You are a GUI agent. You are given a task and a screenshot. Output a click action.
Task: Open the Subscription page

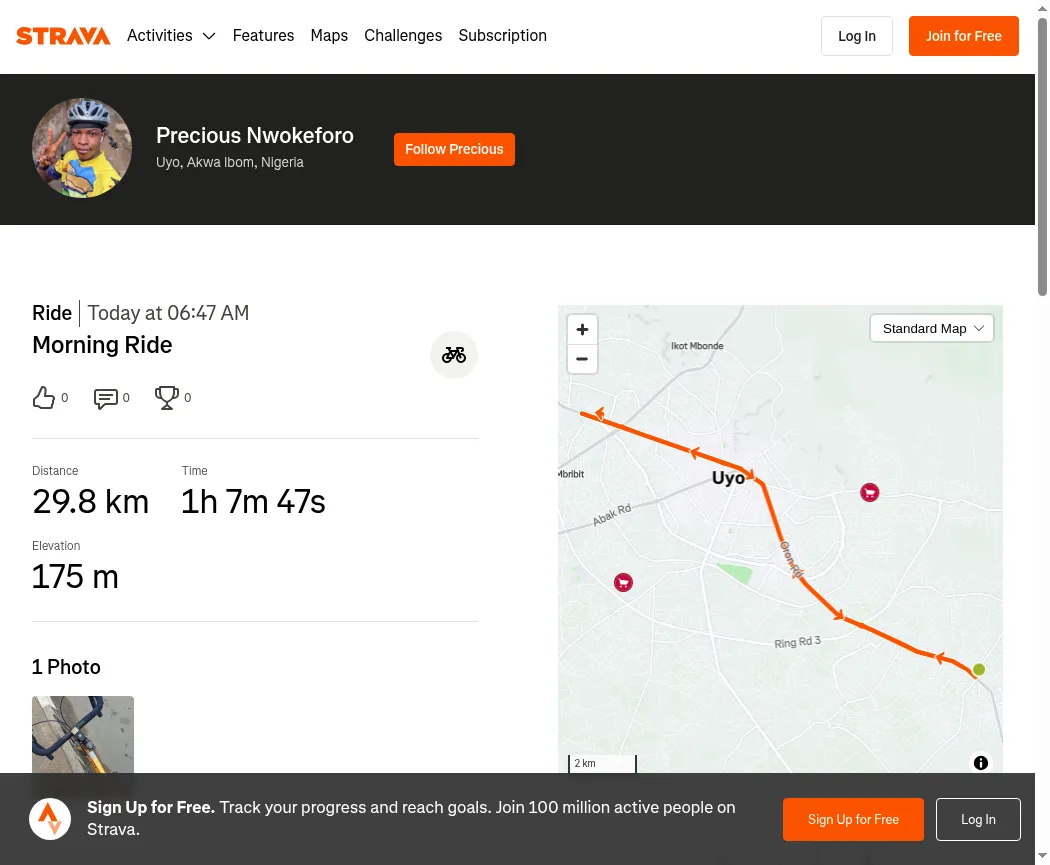click(x=502, y=35)
